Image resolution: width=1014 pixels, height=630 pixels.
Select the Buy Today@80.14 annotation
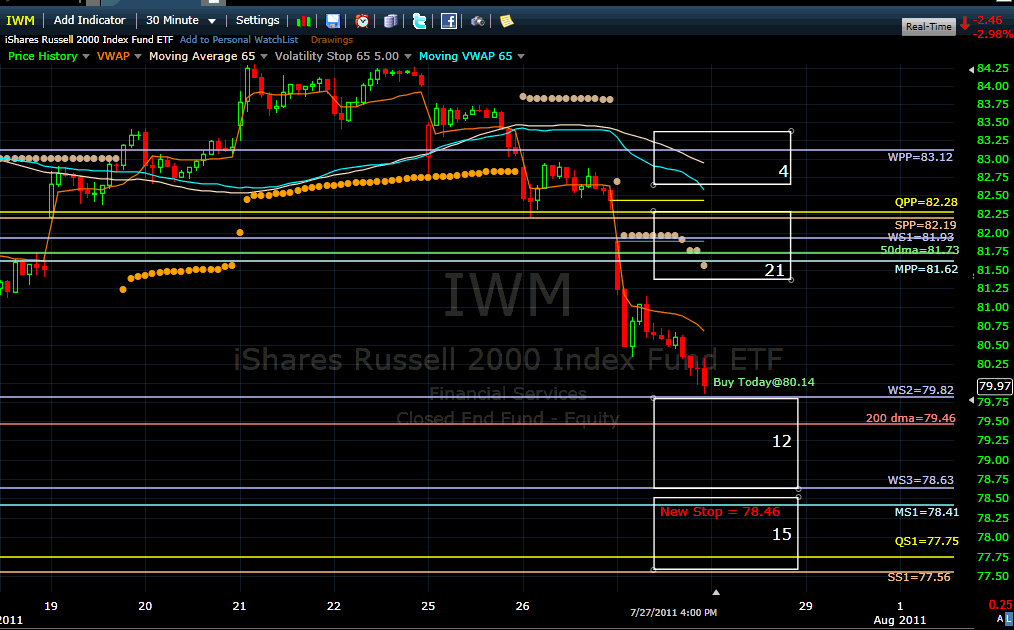tap(763, 382)
